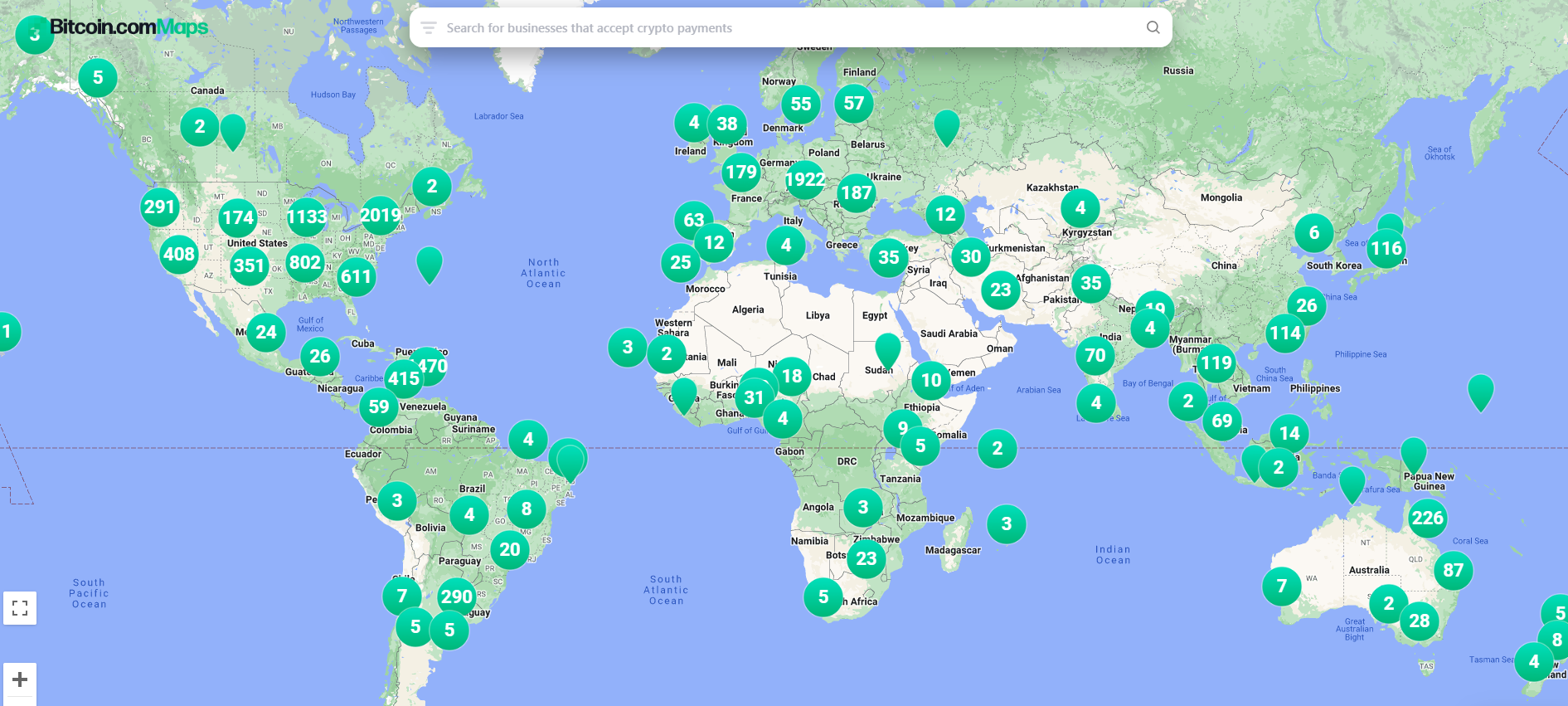Open the 179 cluster near France

[x=741, y=173]
